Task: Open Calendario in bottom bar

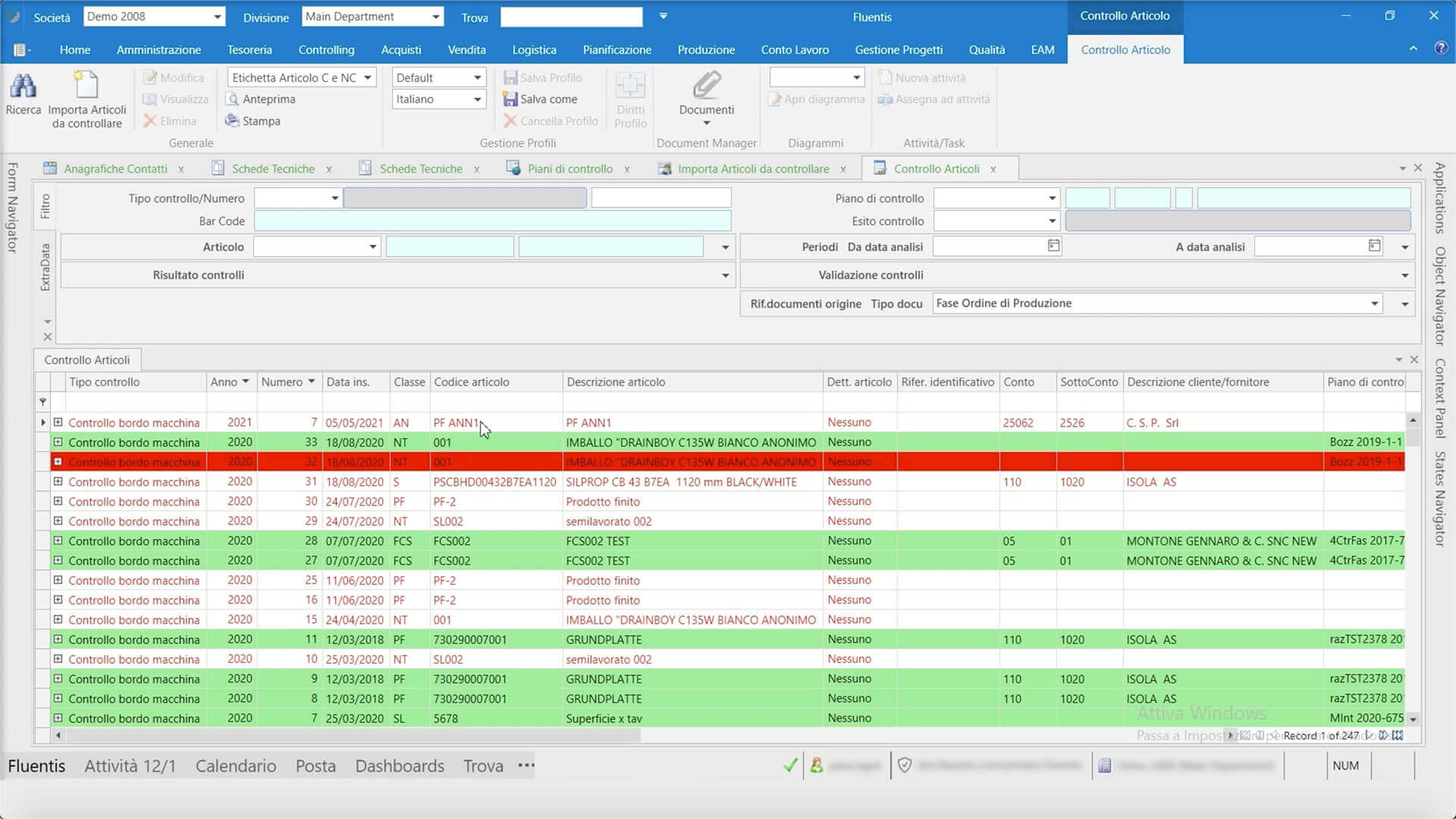Action: pos(236,765)
